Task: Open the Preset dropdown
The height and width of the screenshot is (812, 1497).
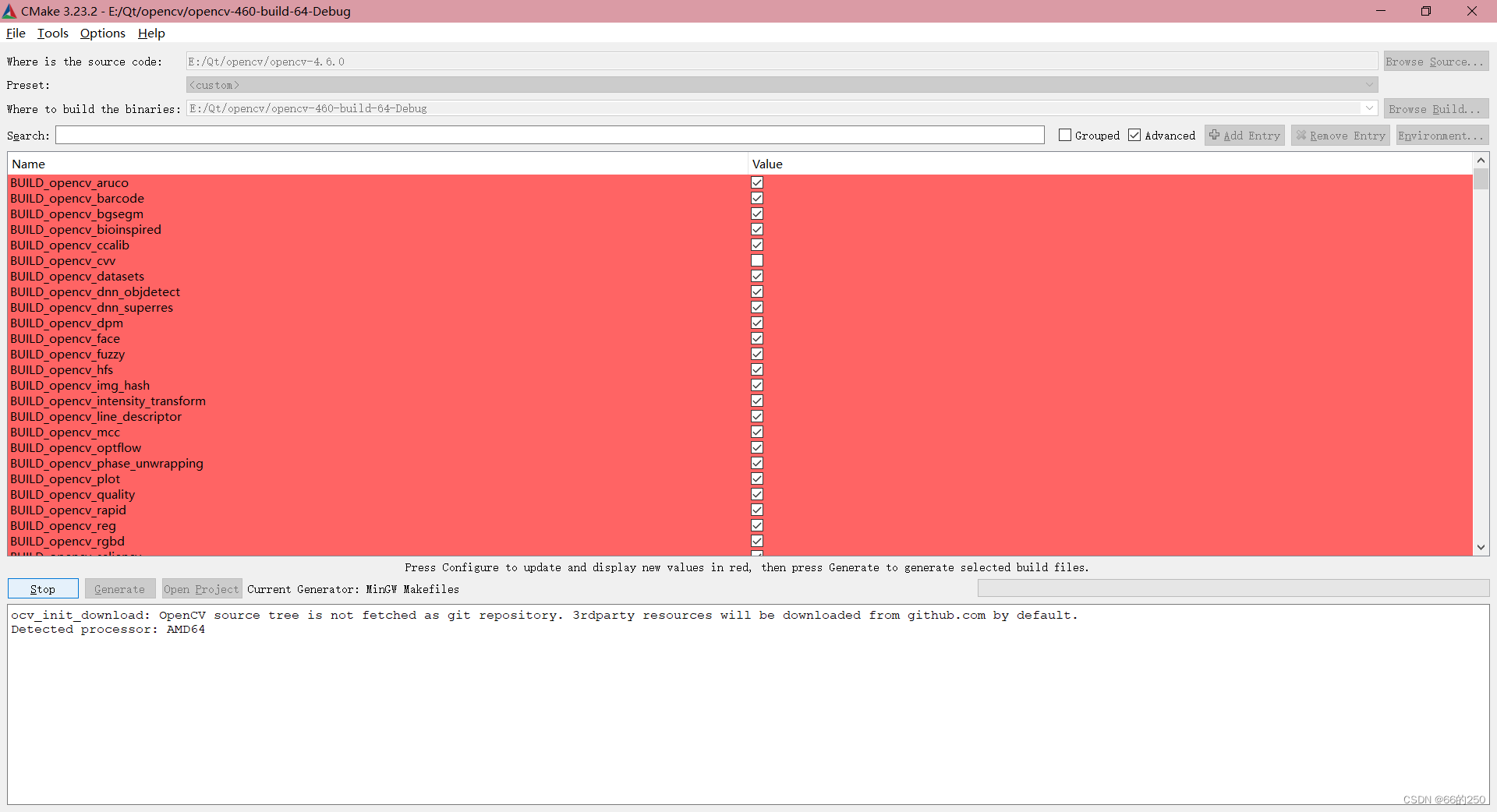Action: coord(782,85)
